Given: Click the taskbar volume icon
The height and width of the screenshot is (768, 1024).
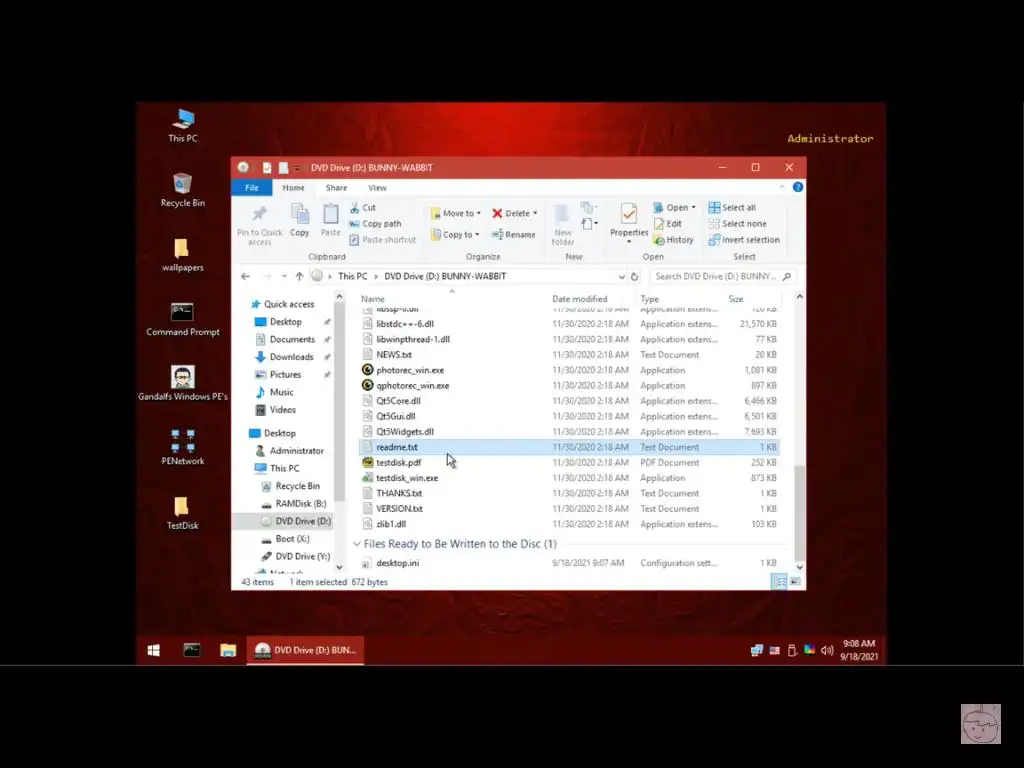Looking at the screenshot, I should (827, 650).
